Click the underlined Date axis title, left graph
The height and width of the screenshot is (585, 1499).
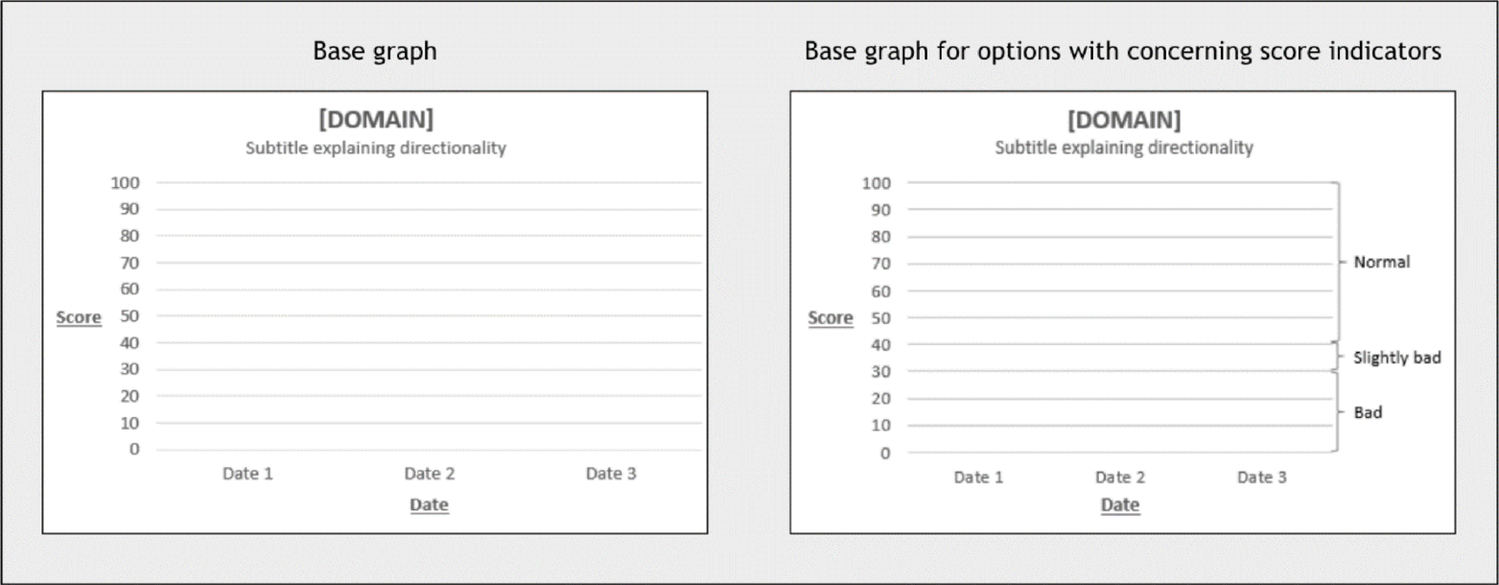429,505
